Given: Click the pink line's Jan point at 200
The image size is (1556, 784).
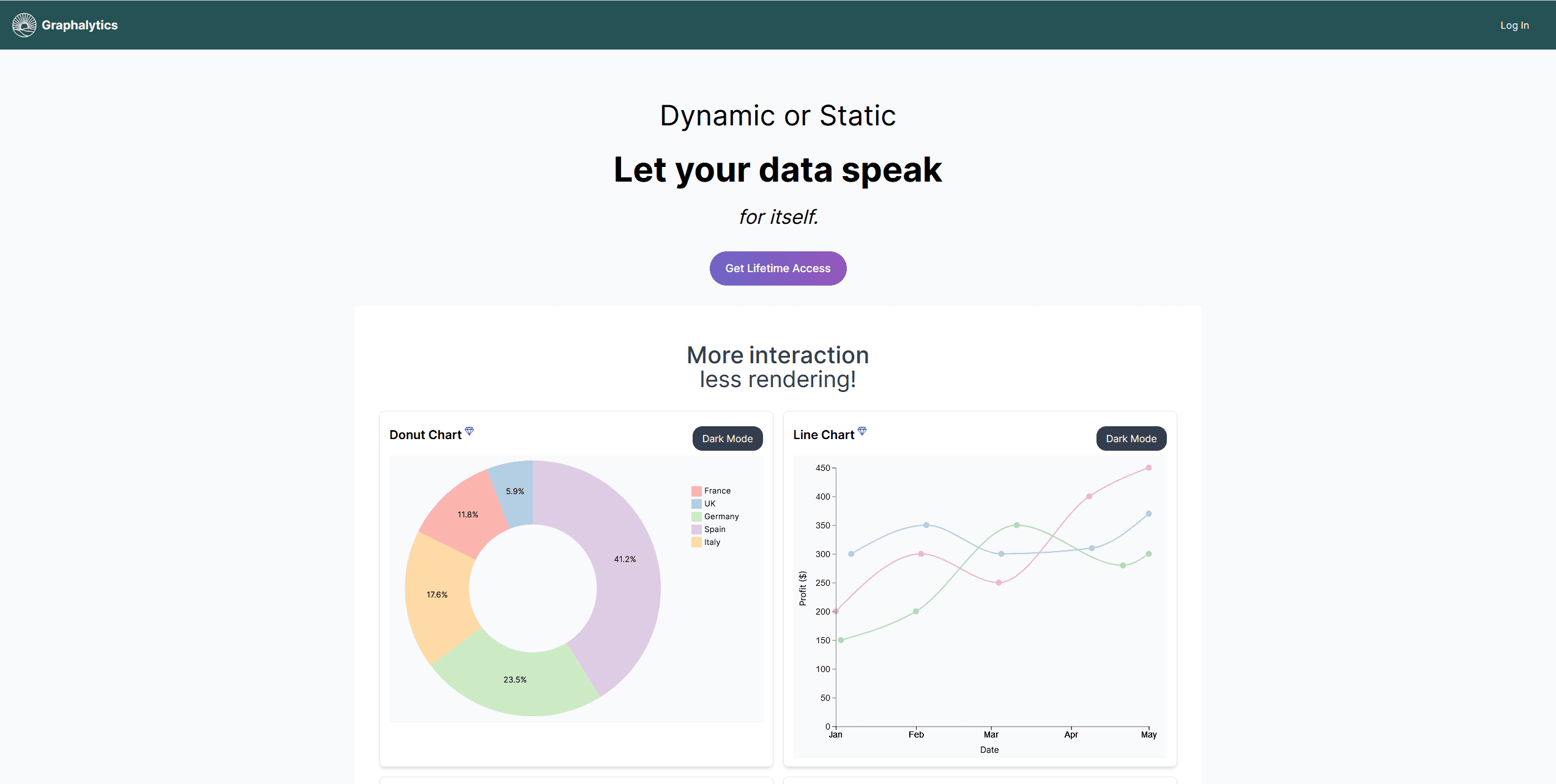Looking at the screenshot, I should tap(836, 612).
